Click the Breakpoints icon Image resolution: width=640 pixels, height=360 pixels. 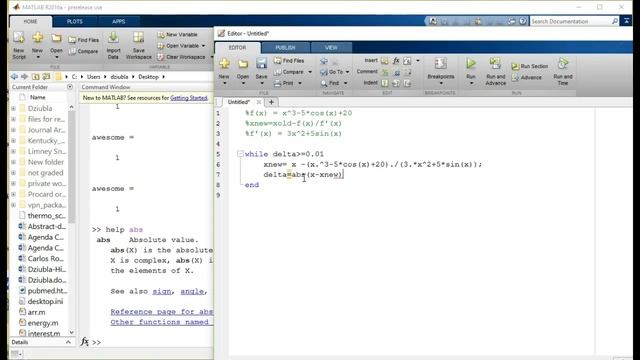point(440,64)
